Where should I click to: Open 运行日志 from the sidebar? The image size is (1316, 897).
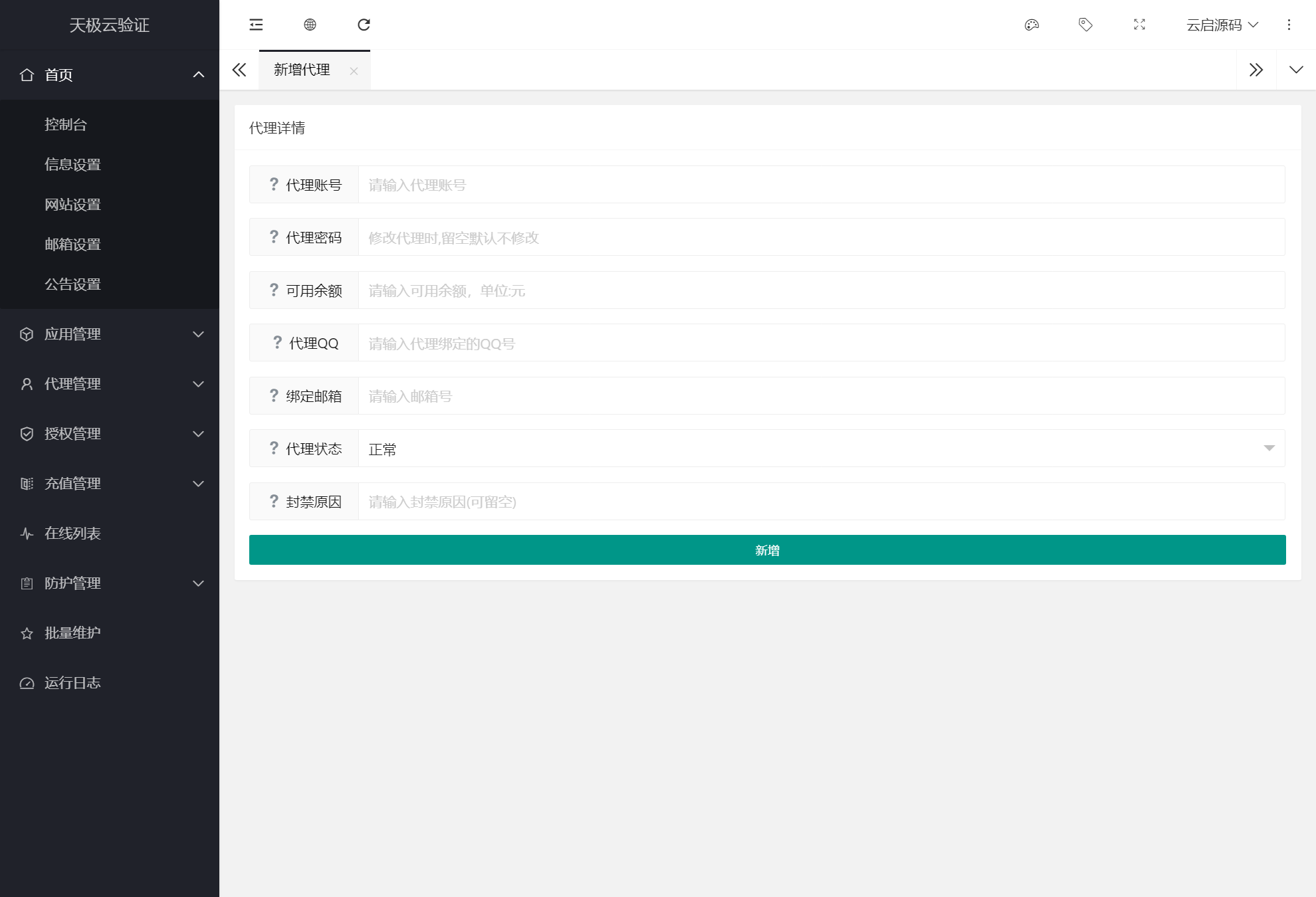click(x=73, y=682)
